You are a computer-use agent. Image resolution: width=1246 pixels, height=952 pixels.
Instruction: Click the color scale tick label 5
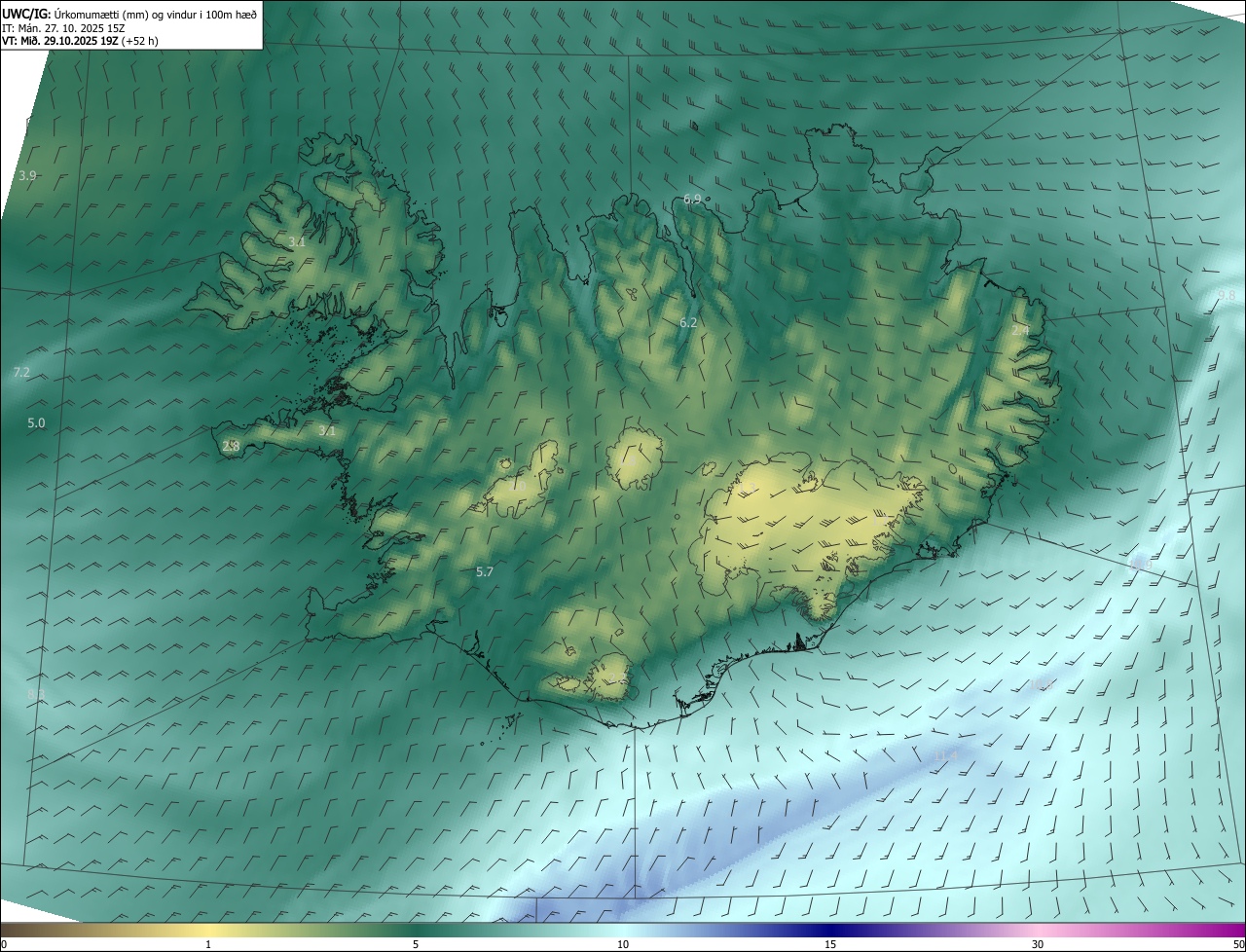point(416,945)
